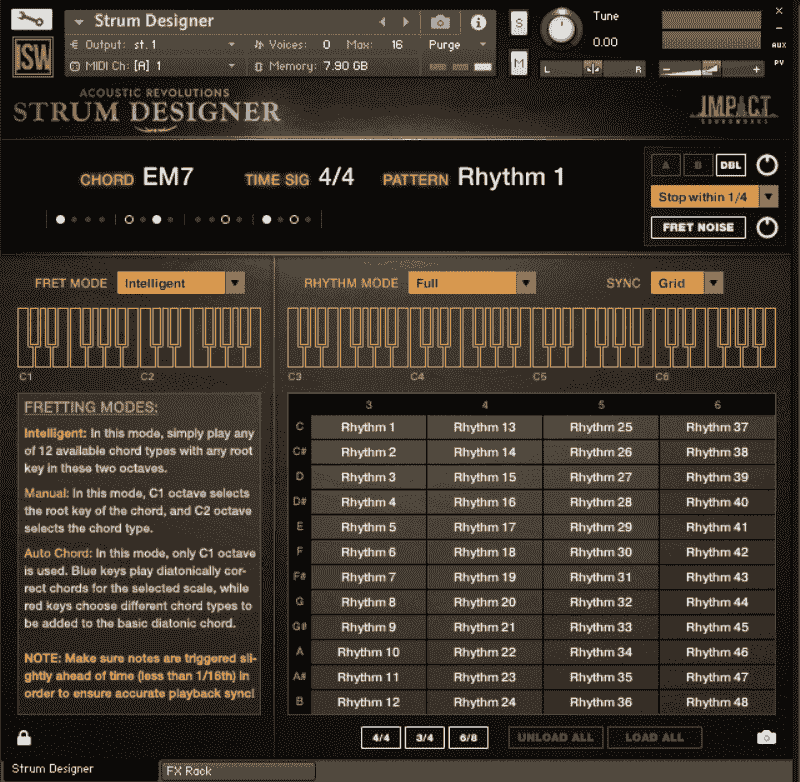Switch to the FX Rack tab
Viewport: 800px width, 782px height.
236,771
